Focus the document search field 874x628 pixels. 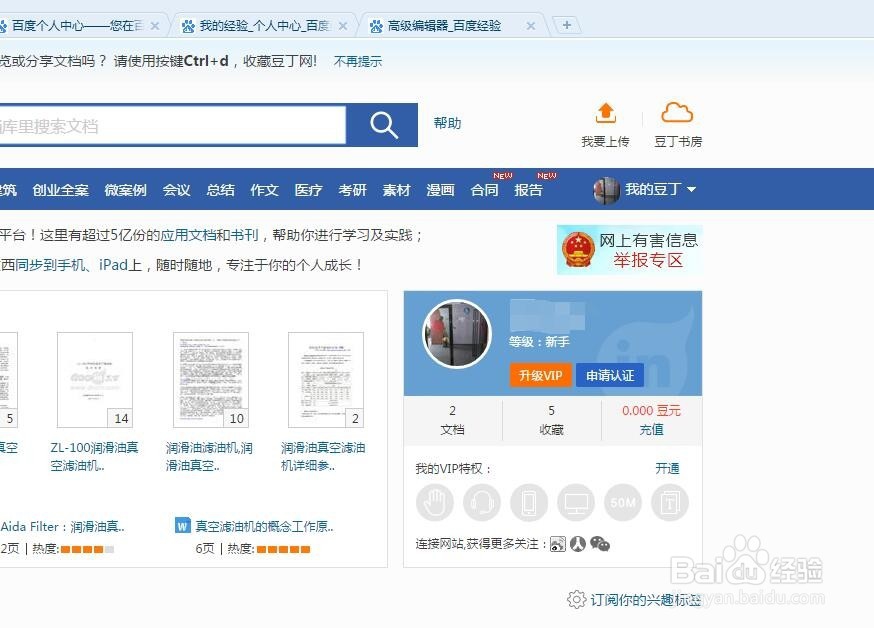click(x=172, y=126)
